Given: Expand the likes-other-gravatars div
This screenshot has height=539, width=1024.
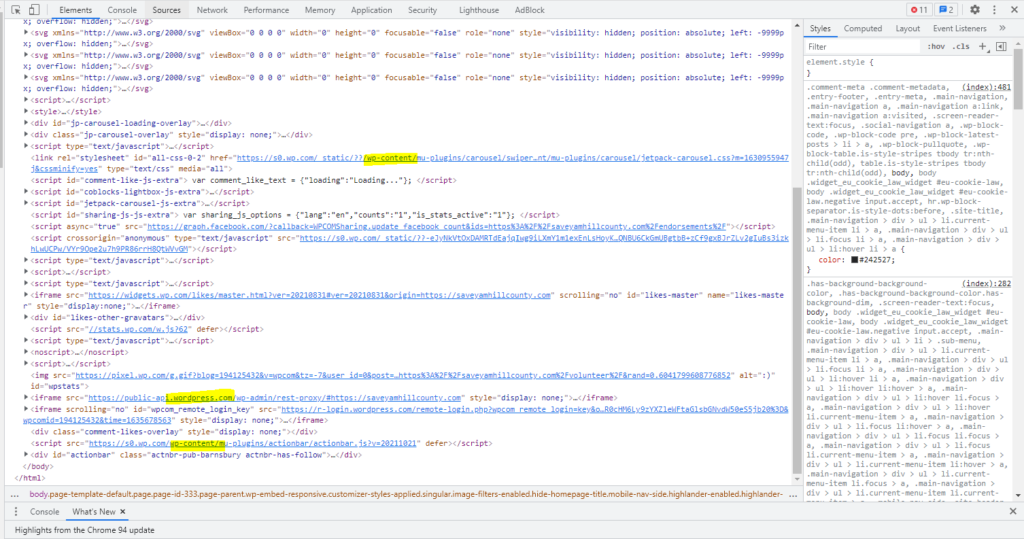Looking at the screenshot, I should (x=26, y=318).
